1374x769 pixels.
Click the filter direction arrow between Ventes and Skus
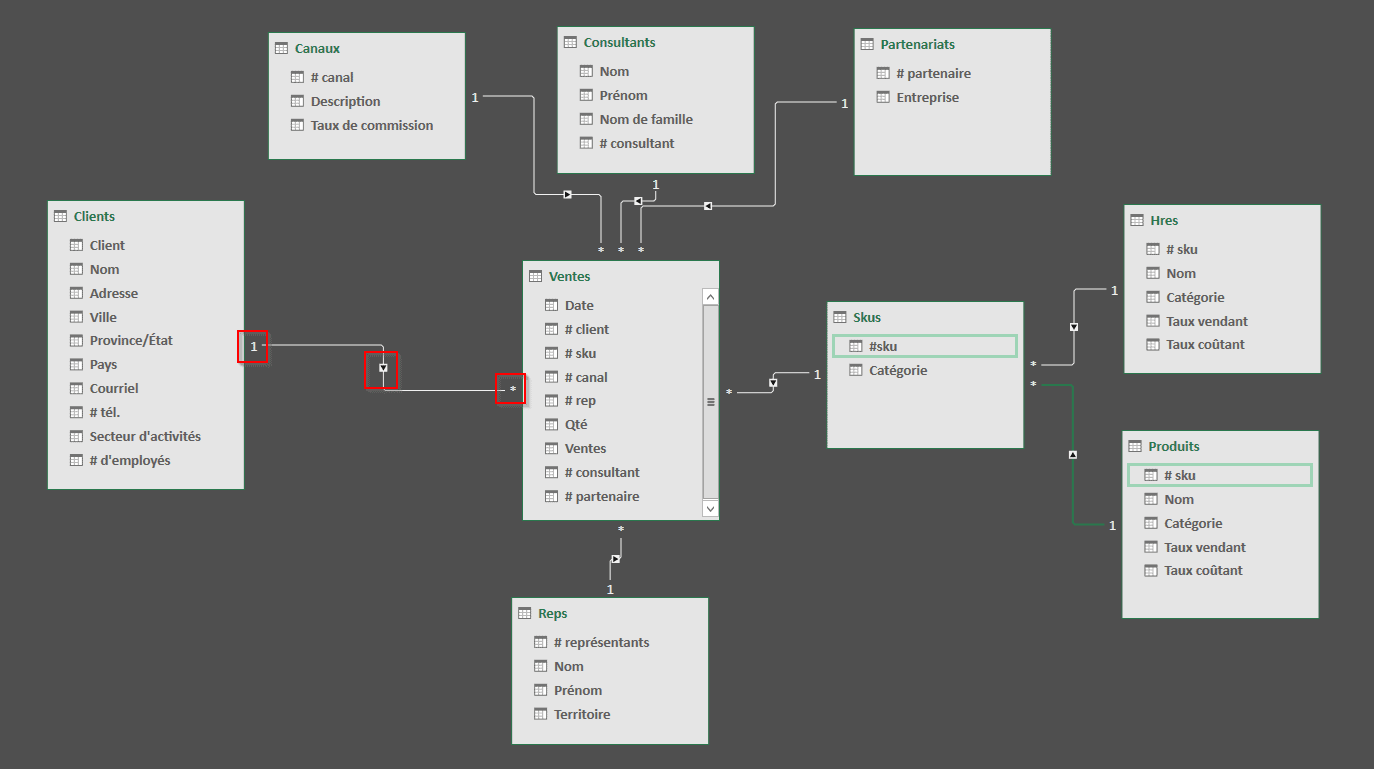click(x=773, y=383)
